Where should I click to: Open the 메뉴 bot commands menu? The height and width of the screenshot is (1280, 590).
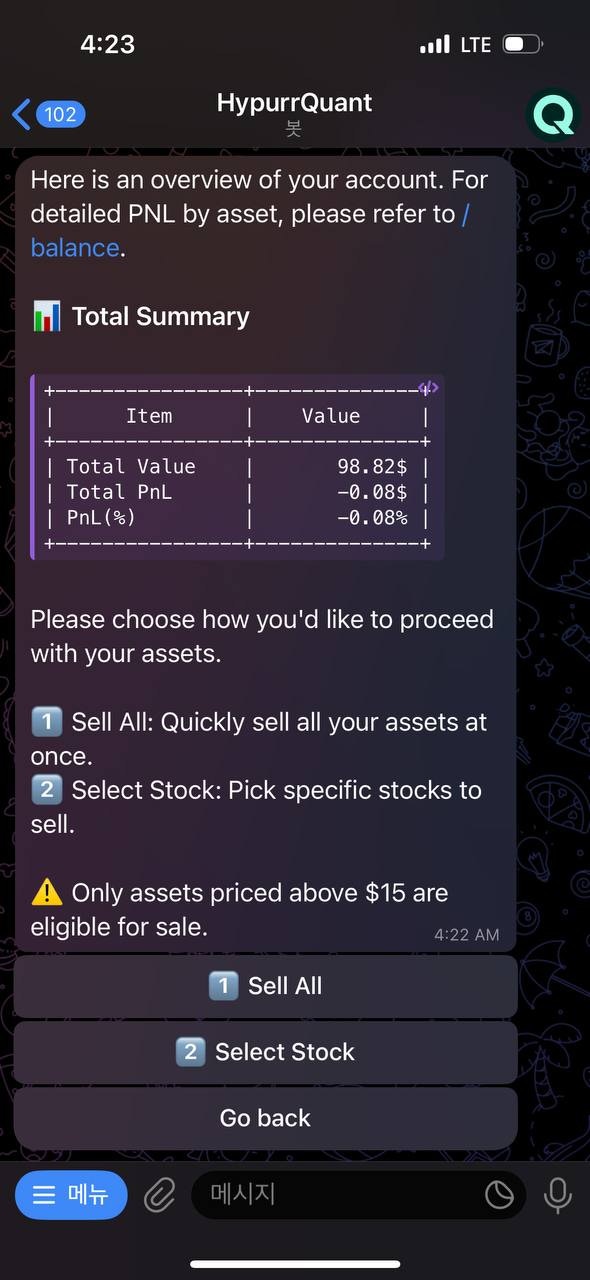[71, 1194]
